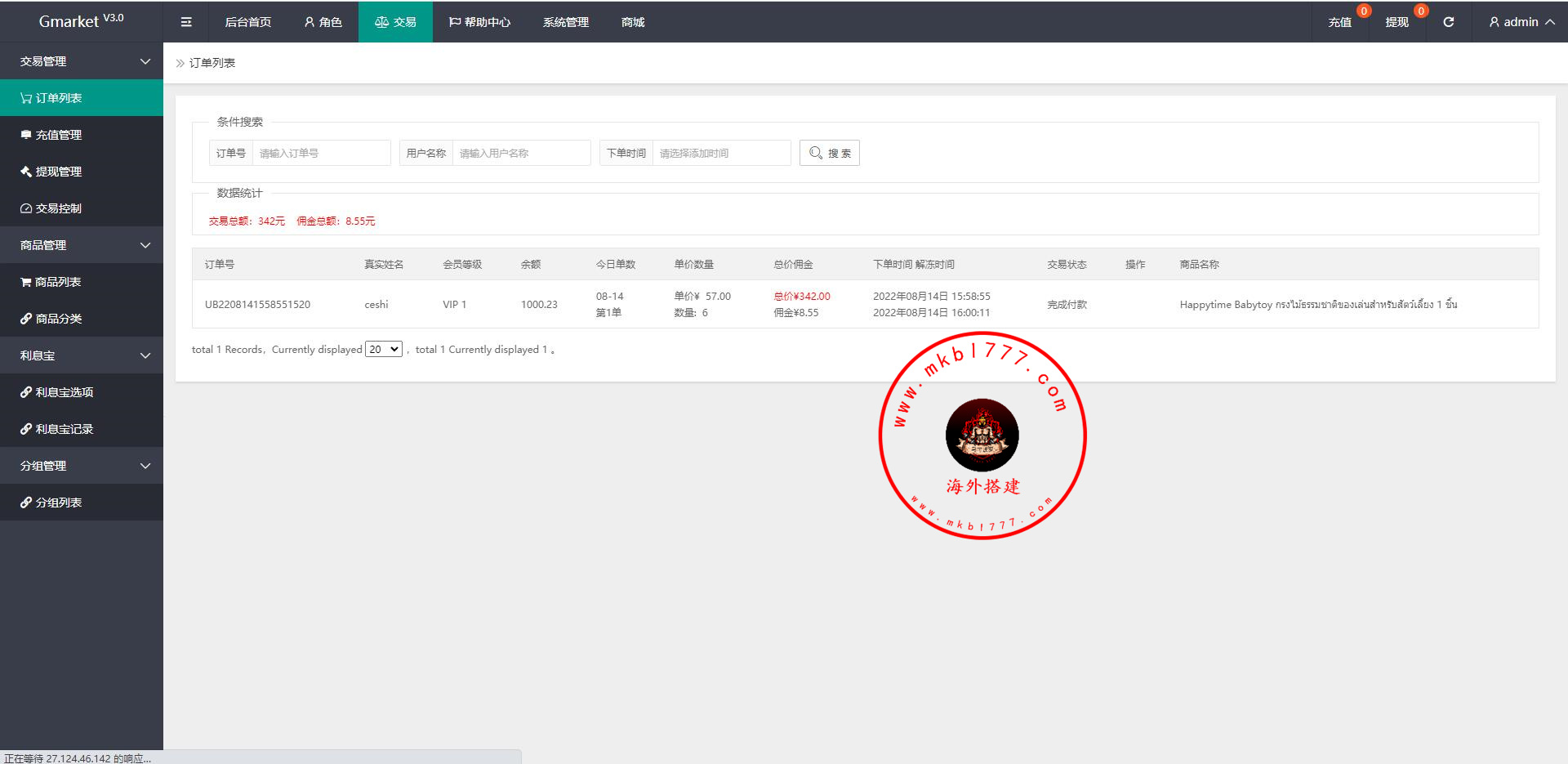Click the orange badge on 提现
The image size is (1568, 764).
tap(1421, 11)
